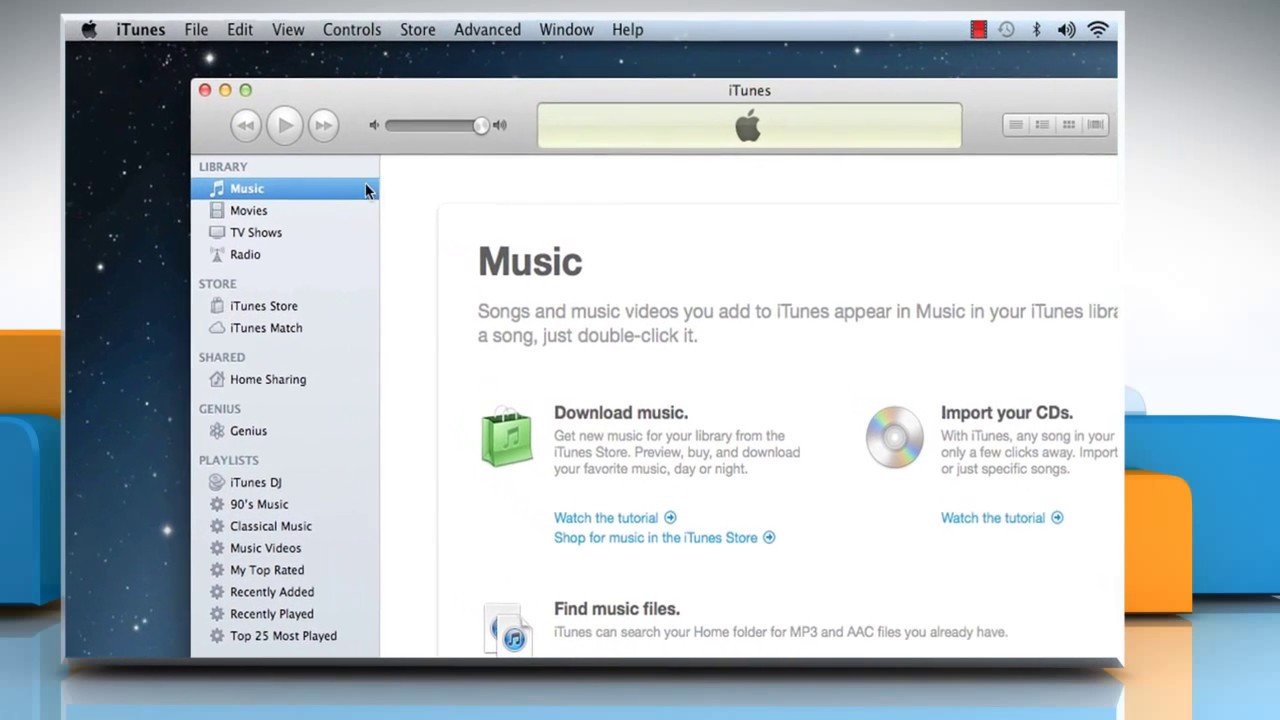Image resolution: width=1280 pixels, height=720 pixels.
Task: Click the PLAYLISTS section header
Action: click(228, 460)
